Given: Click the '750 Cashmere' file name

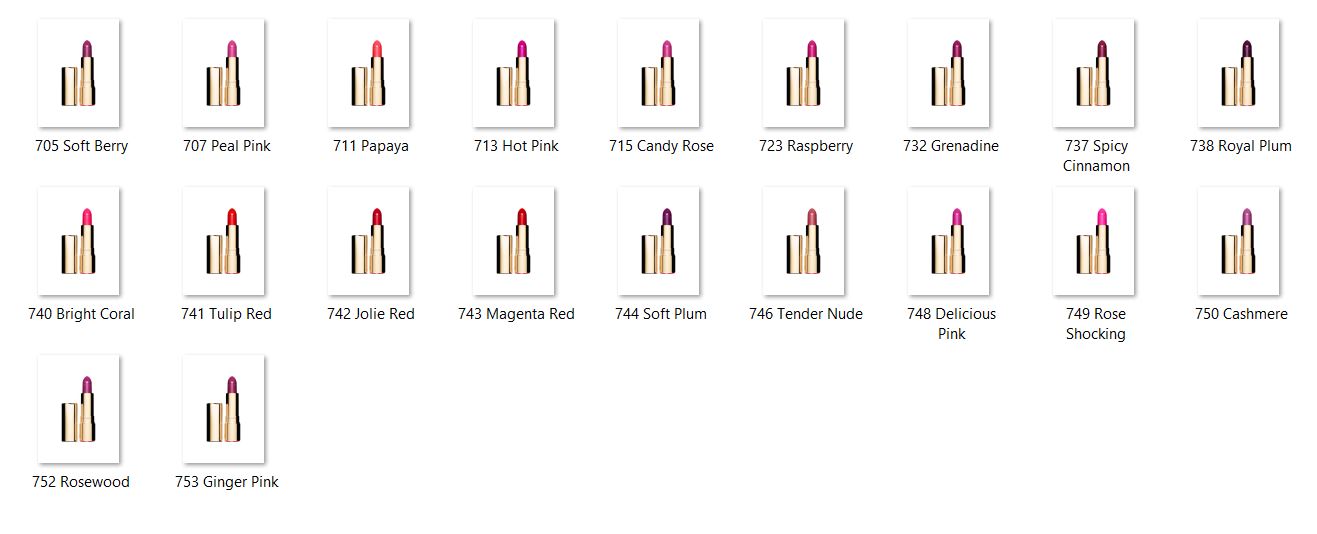Looking at the screenshot, I should click(1241, 314).
